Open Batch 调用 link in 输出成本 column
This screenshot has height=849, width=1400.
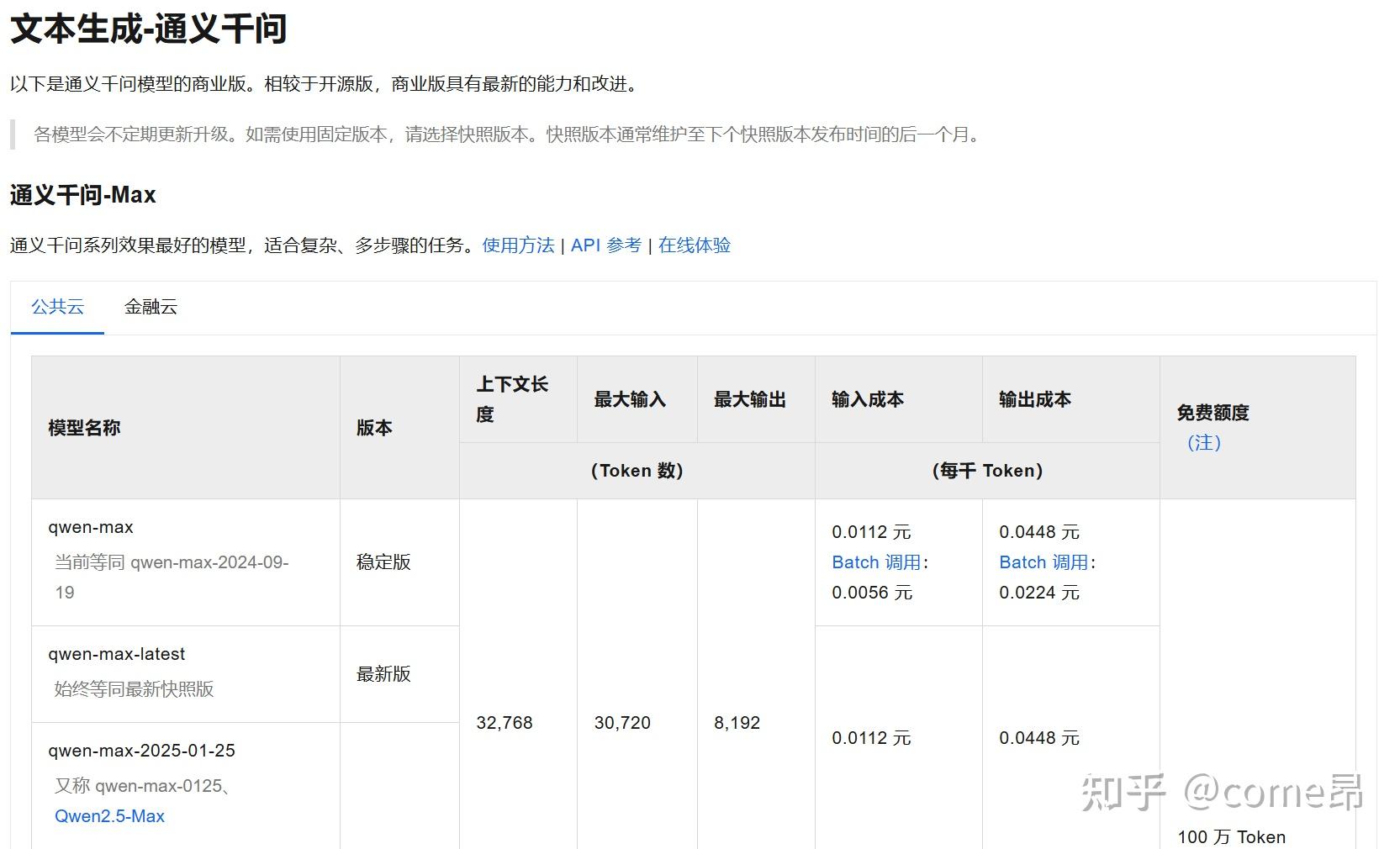[x=1044, y=562]
